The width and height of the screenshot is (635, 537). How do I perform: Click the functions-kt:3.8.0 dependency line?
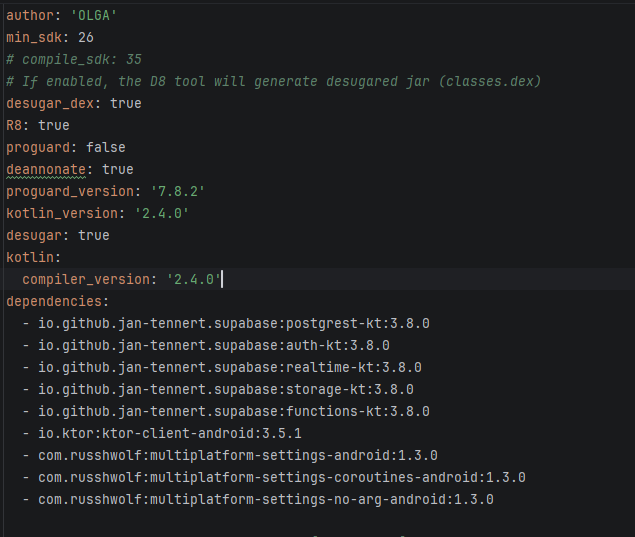pos(226,411)
